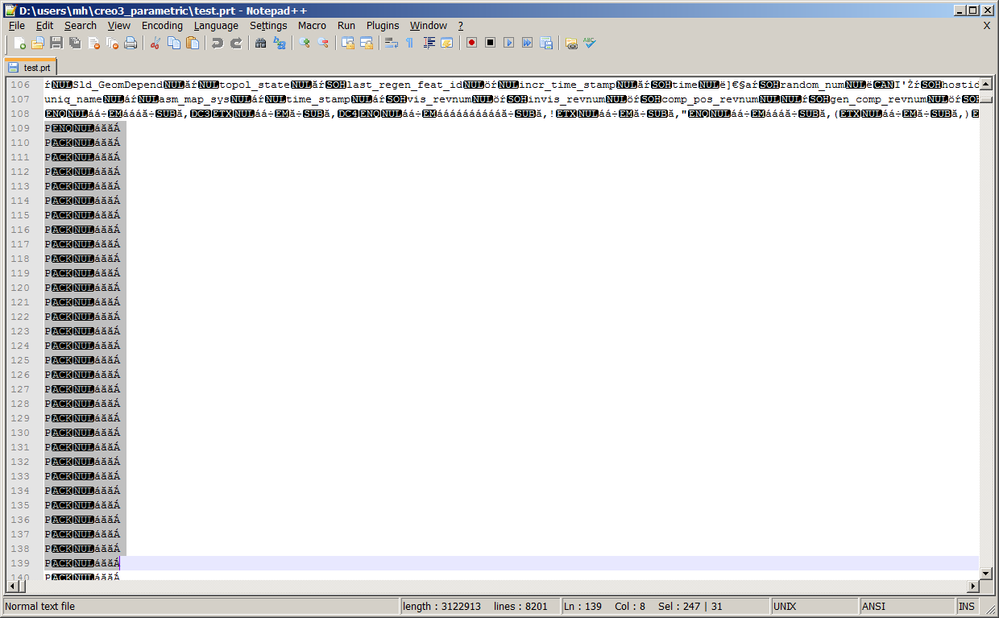
Task: Open the Edit menu
Action: pos(45,25)
